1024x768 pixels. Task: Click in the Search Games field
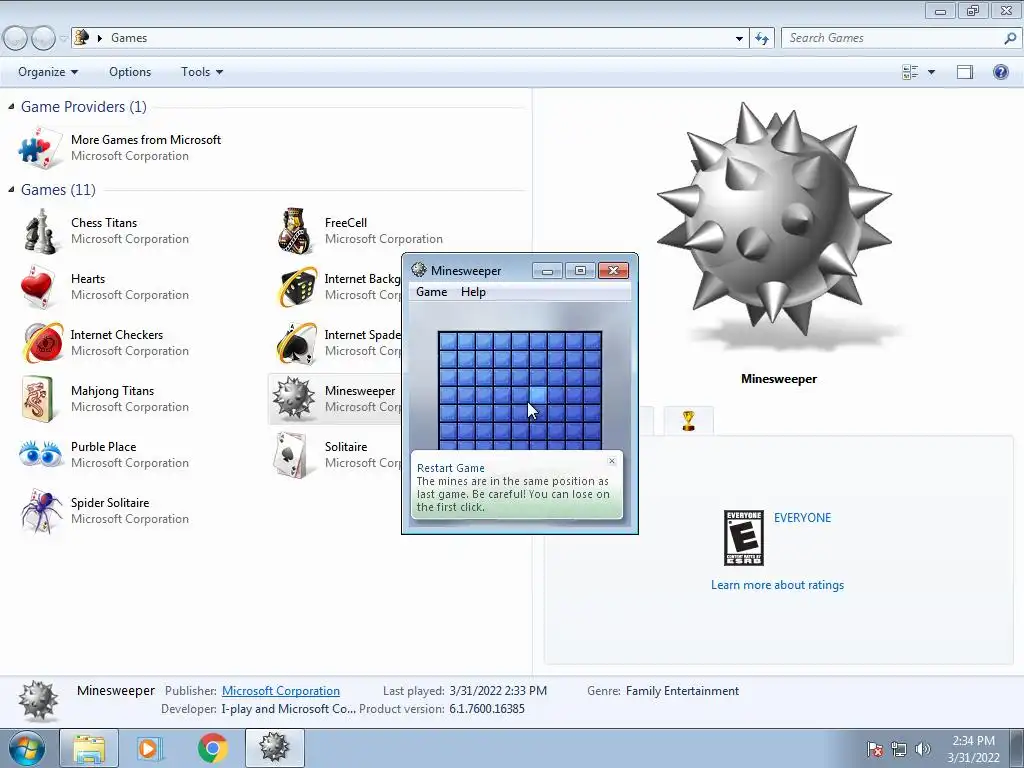click(x=893, y=38)
